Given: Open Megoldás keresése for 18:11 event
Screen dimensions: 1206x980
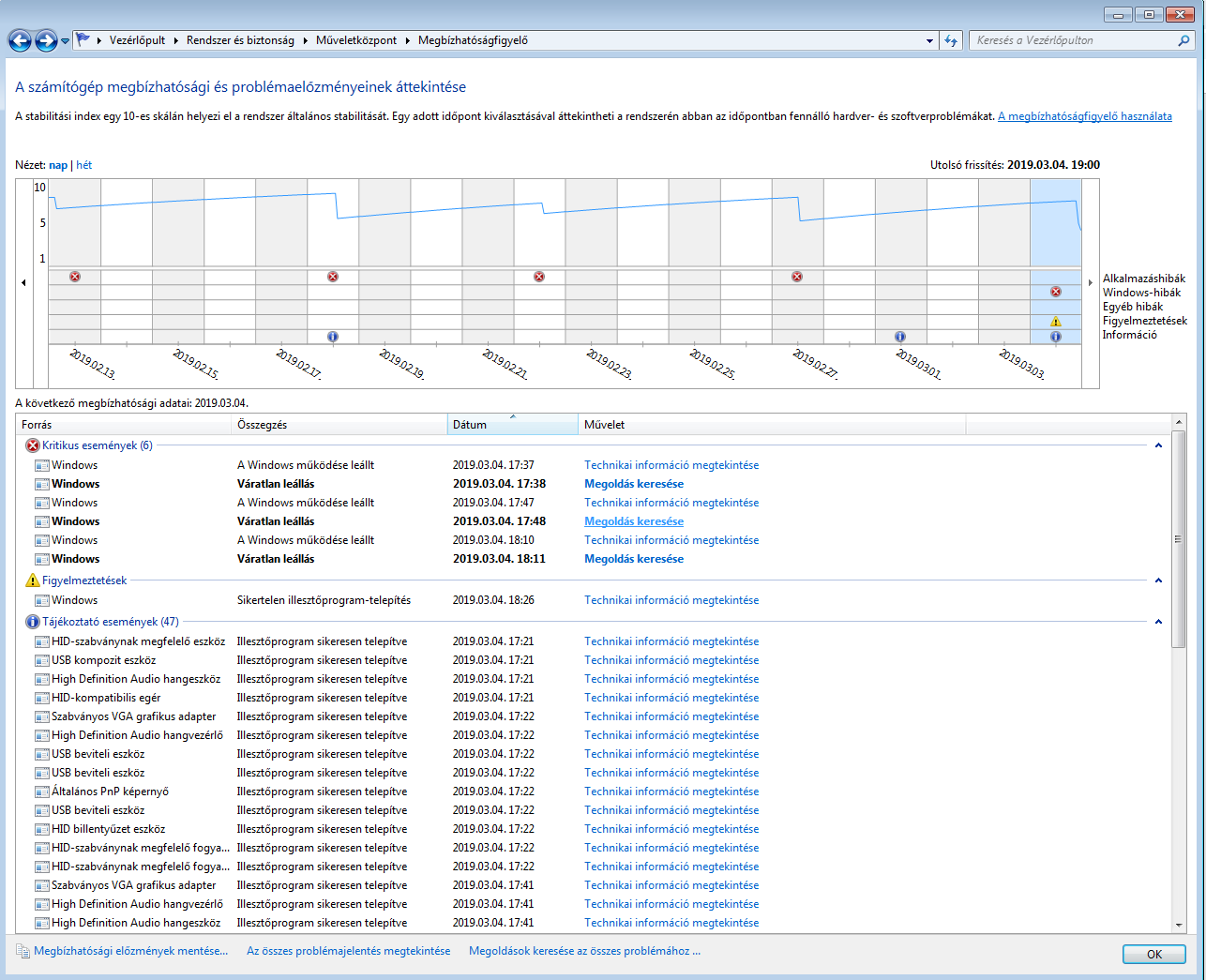Looking at the screenshot, I should coord(634,559).
